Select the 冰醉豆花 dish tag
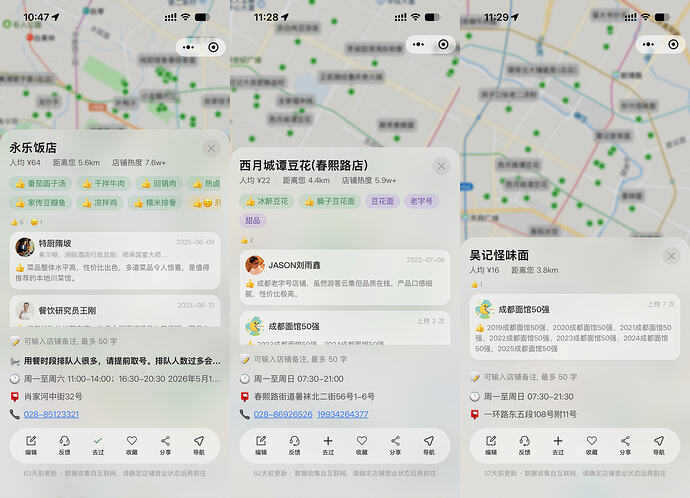This screenshot has height=498, width=690. click(x=267, y=201)
